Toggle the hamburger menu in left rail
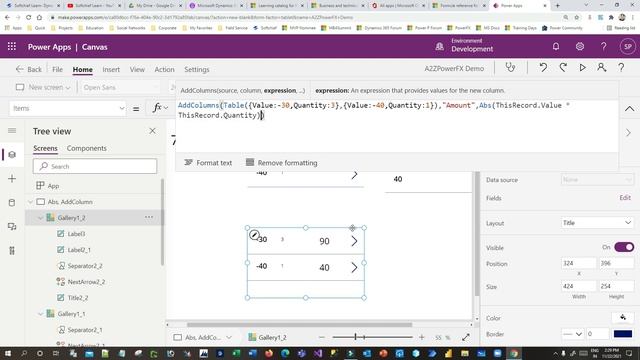This screenshot has width=640, height=360. click(x=12, y=131)
